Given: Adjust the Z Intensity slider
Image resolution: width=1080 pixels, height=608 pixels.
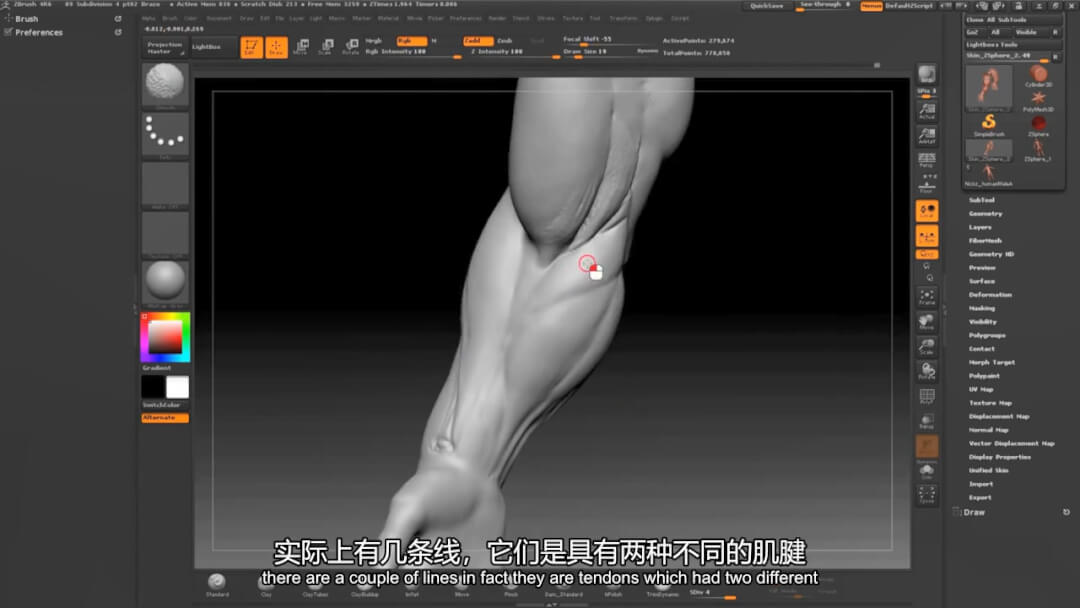Looking at the screenshot, I should tap(512, 52).
